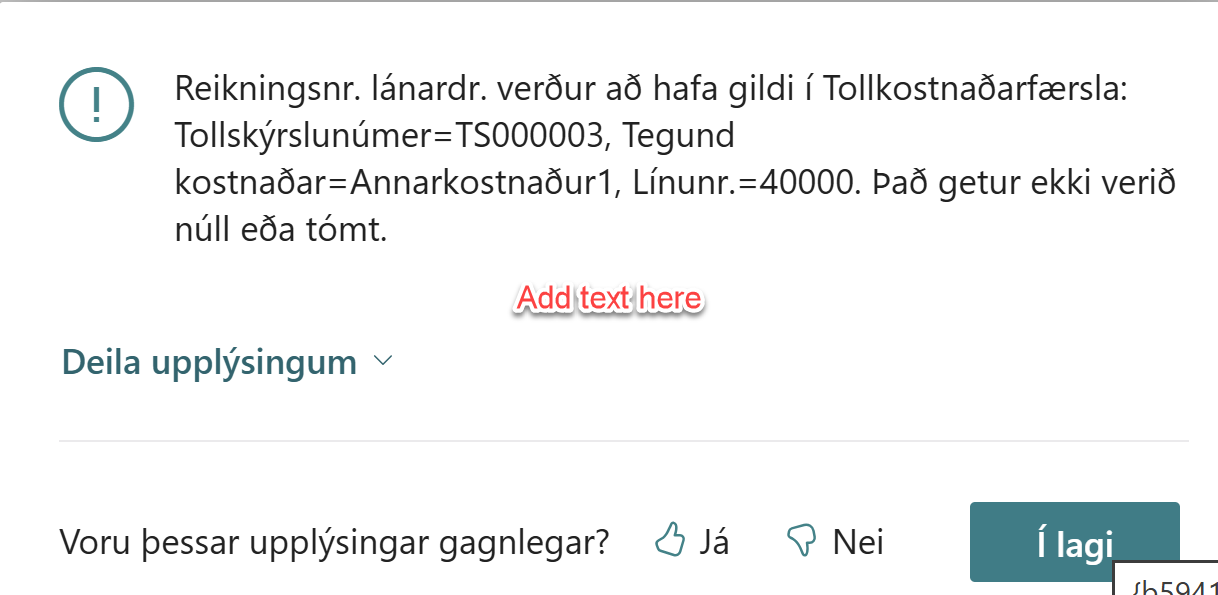Click the thumbs up icon
The image size is (1218, 595).
tap(669, 541)
